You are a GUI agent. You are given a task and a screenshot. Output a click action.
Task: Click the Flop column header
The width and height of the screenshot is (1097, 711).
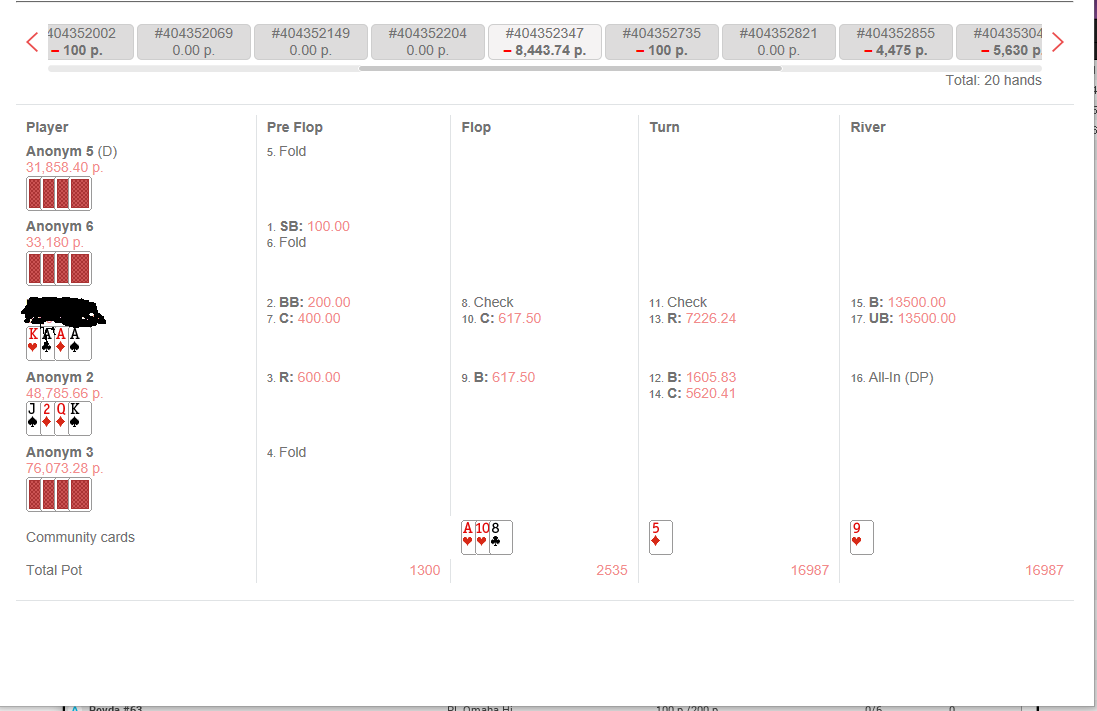point(476,127)
